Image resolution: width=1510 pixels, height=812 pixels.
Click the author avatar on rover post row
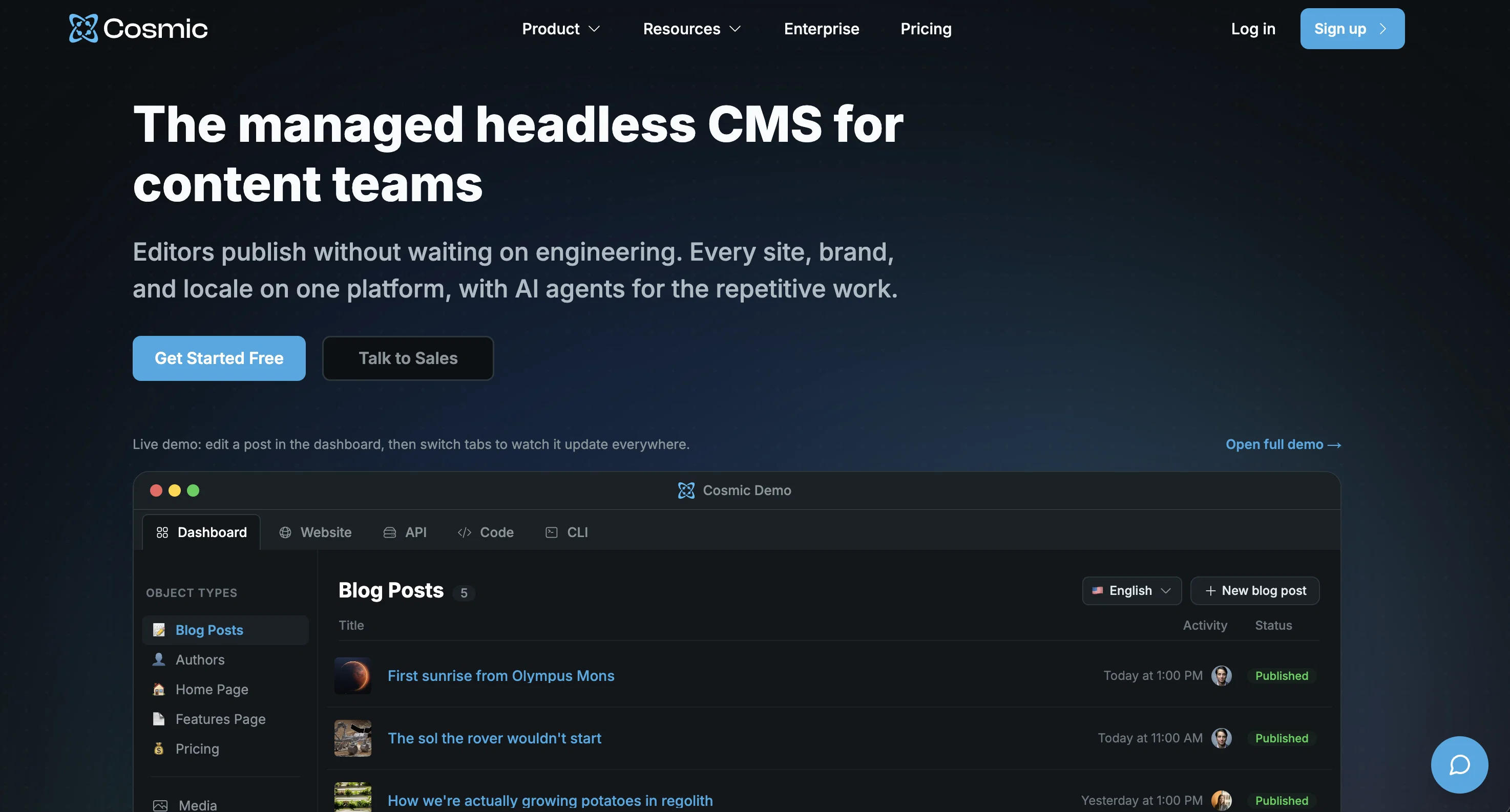point(1221,738)
